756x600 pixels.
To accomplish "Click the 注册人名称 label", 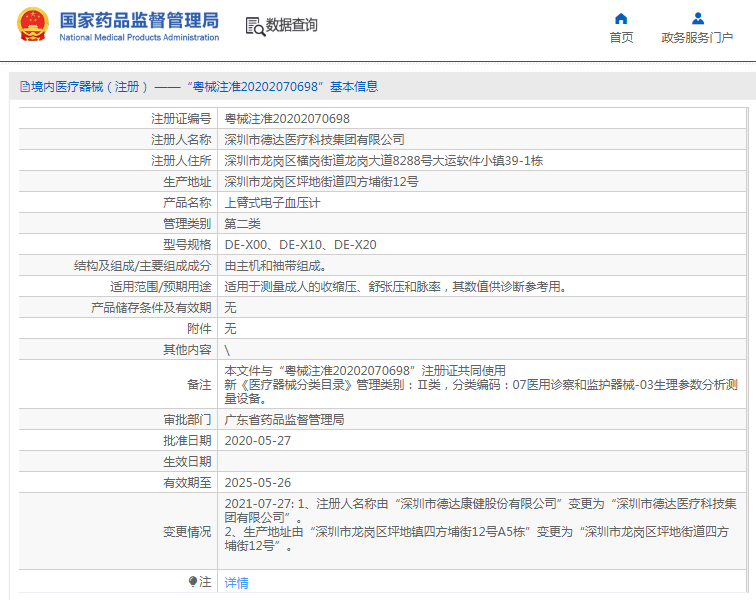I will [x=181, y=140].
